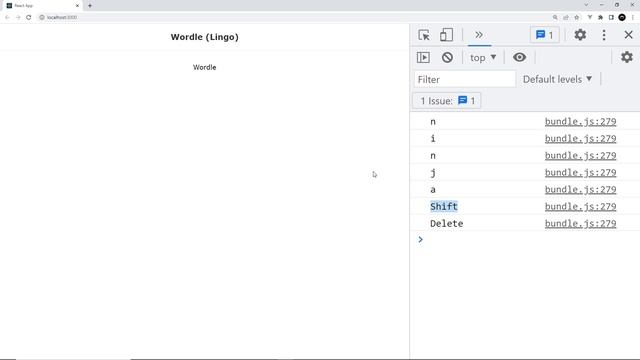Reload the page with browser refresh icon
The image size is (640, 360).
click(29, 17)
